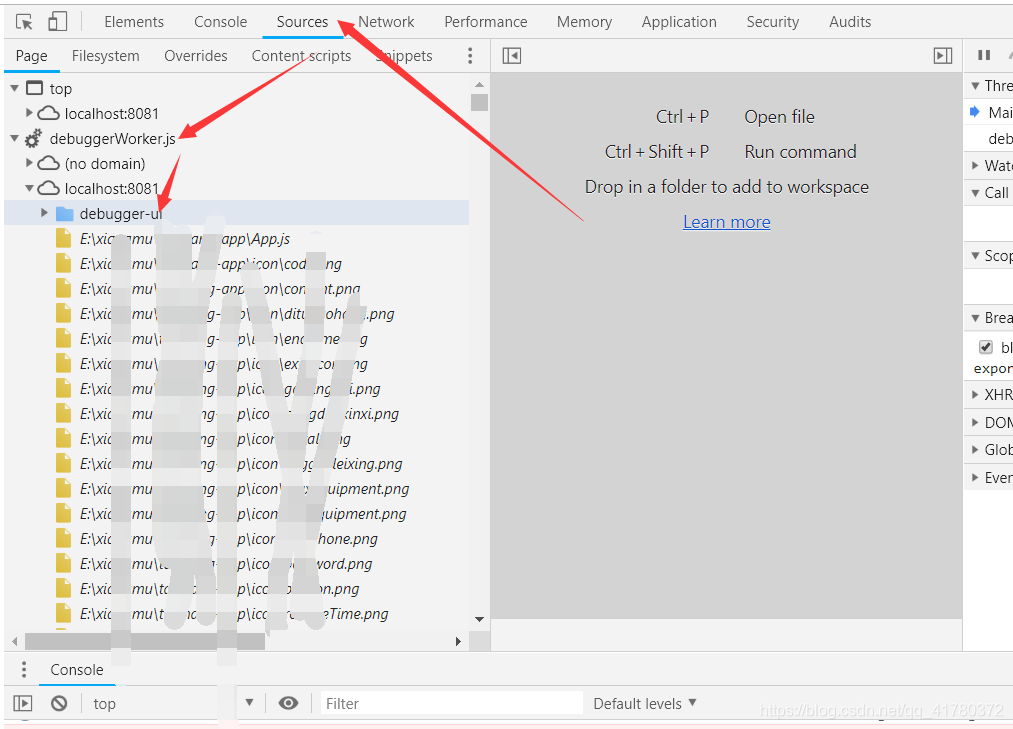
Task: Select the debuggerWorker.js gear icon
Action: point(33,138)
